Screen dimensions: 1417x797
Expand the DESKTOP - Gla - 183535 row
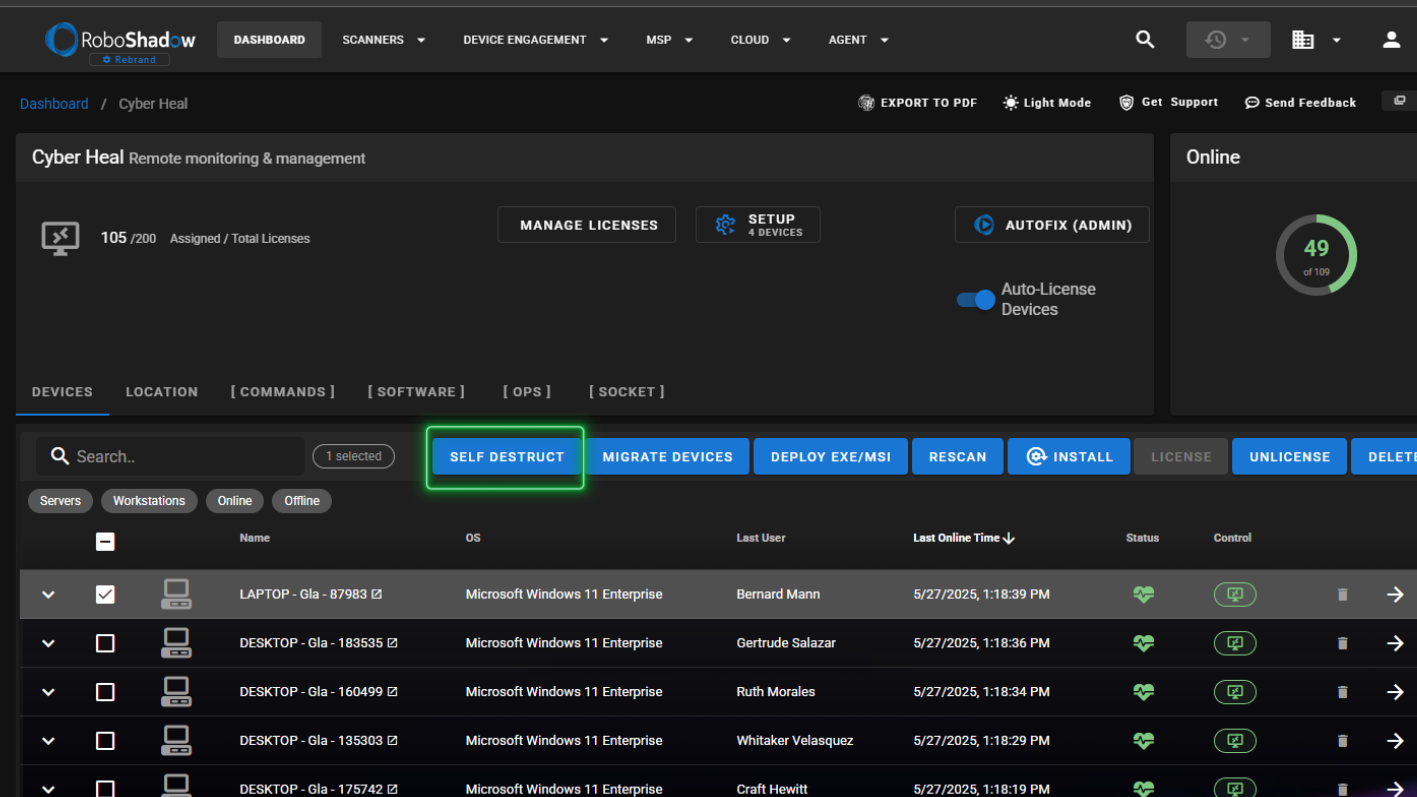click(48, 643)
